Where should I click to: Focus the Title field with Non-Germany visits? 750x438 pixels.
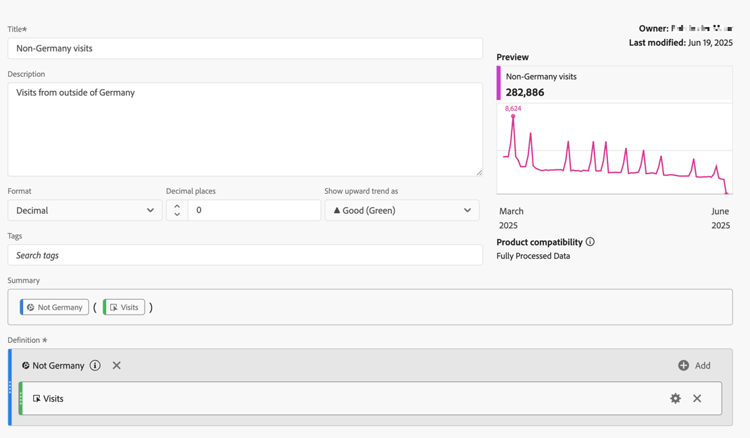click(245, 48)
